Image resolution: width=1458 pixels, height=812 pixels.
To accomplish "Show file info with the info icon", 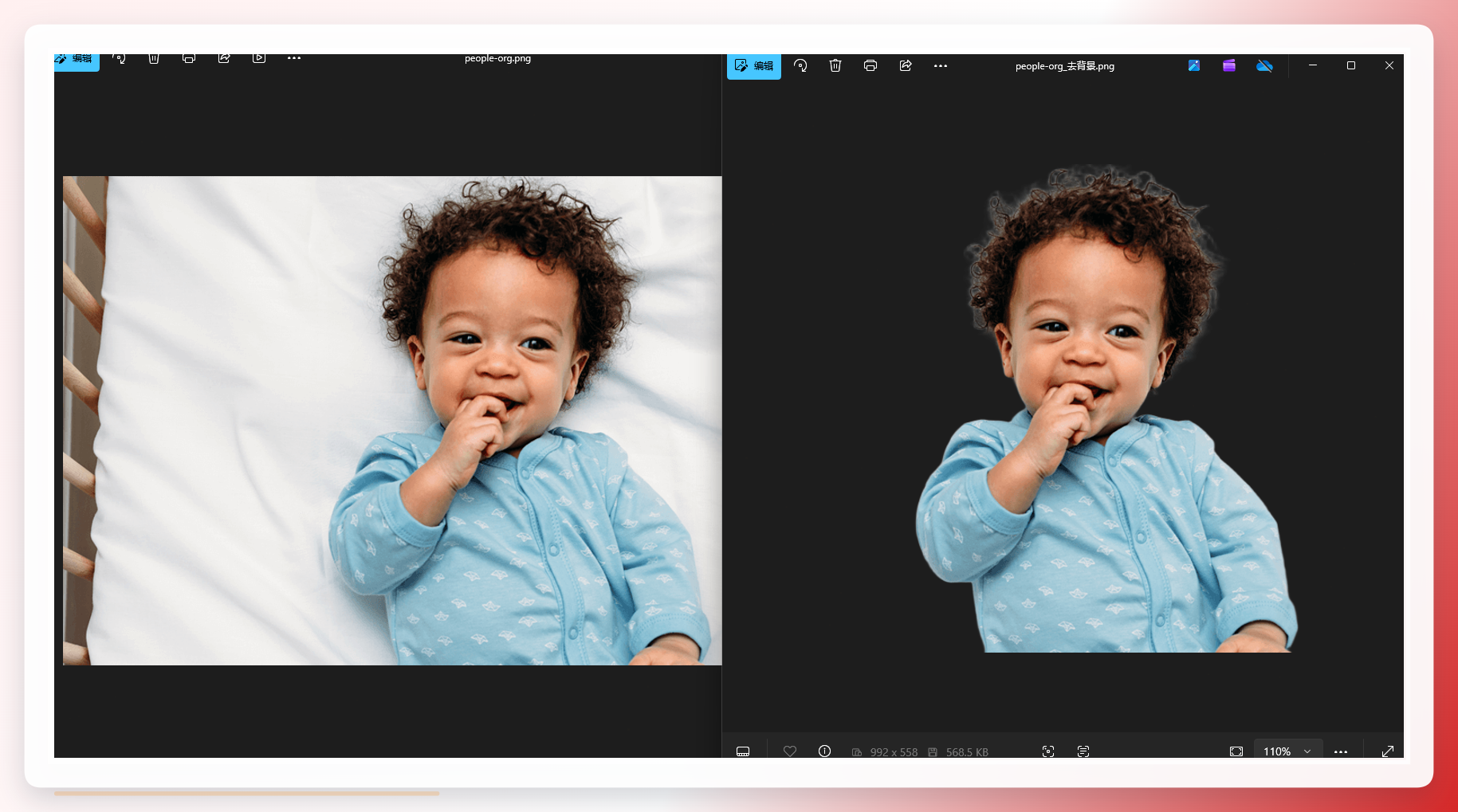I will [825, 751].
